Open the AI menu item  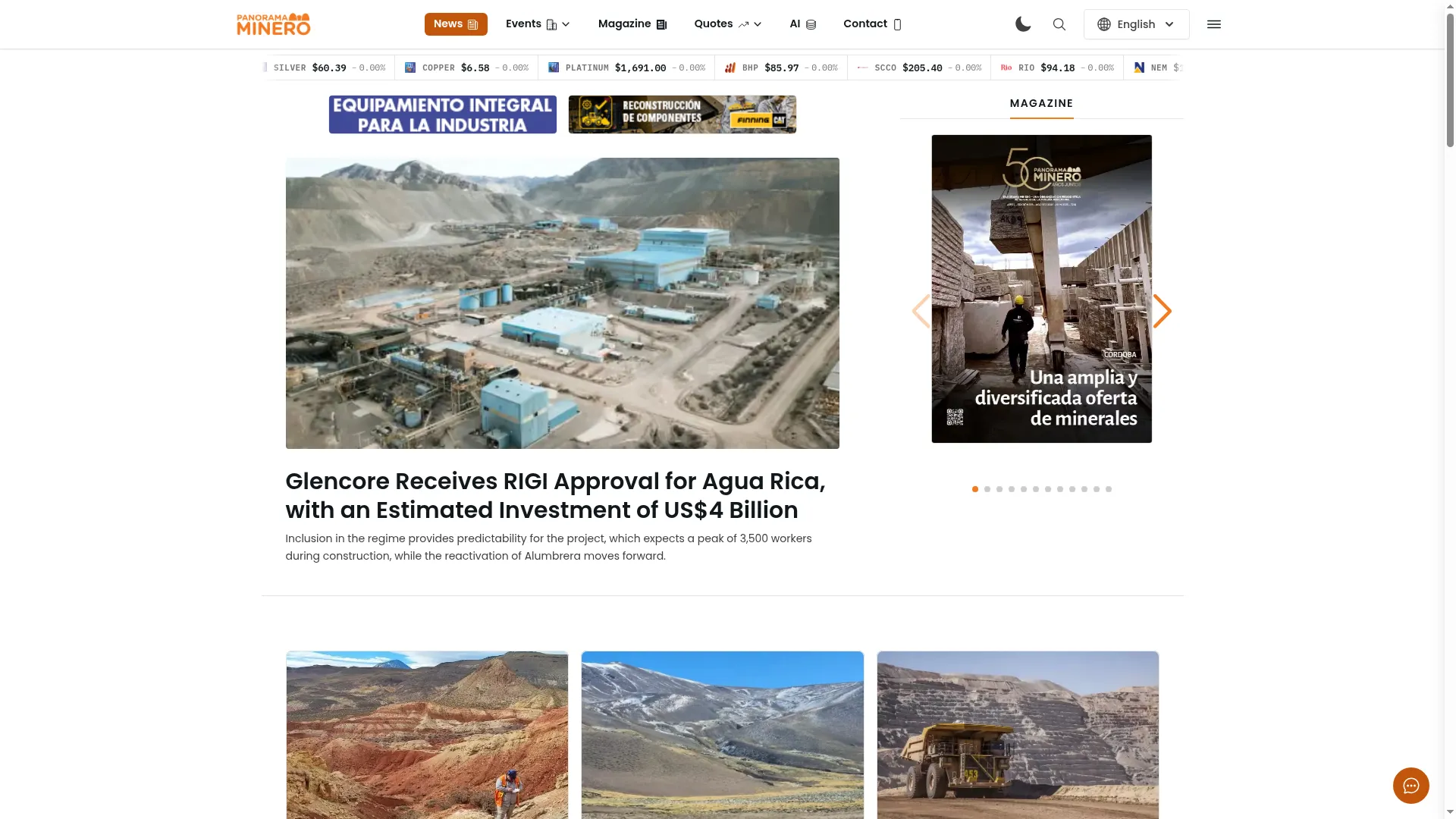click(802, 24)
